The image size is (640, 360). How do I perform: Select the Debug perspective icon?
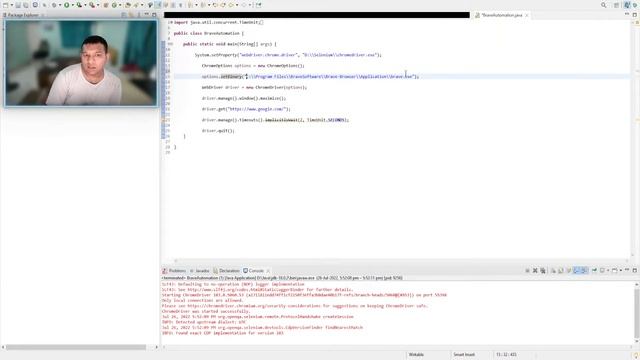[636, 5]
